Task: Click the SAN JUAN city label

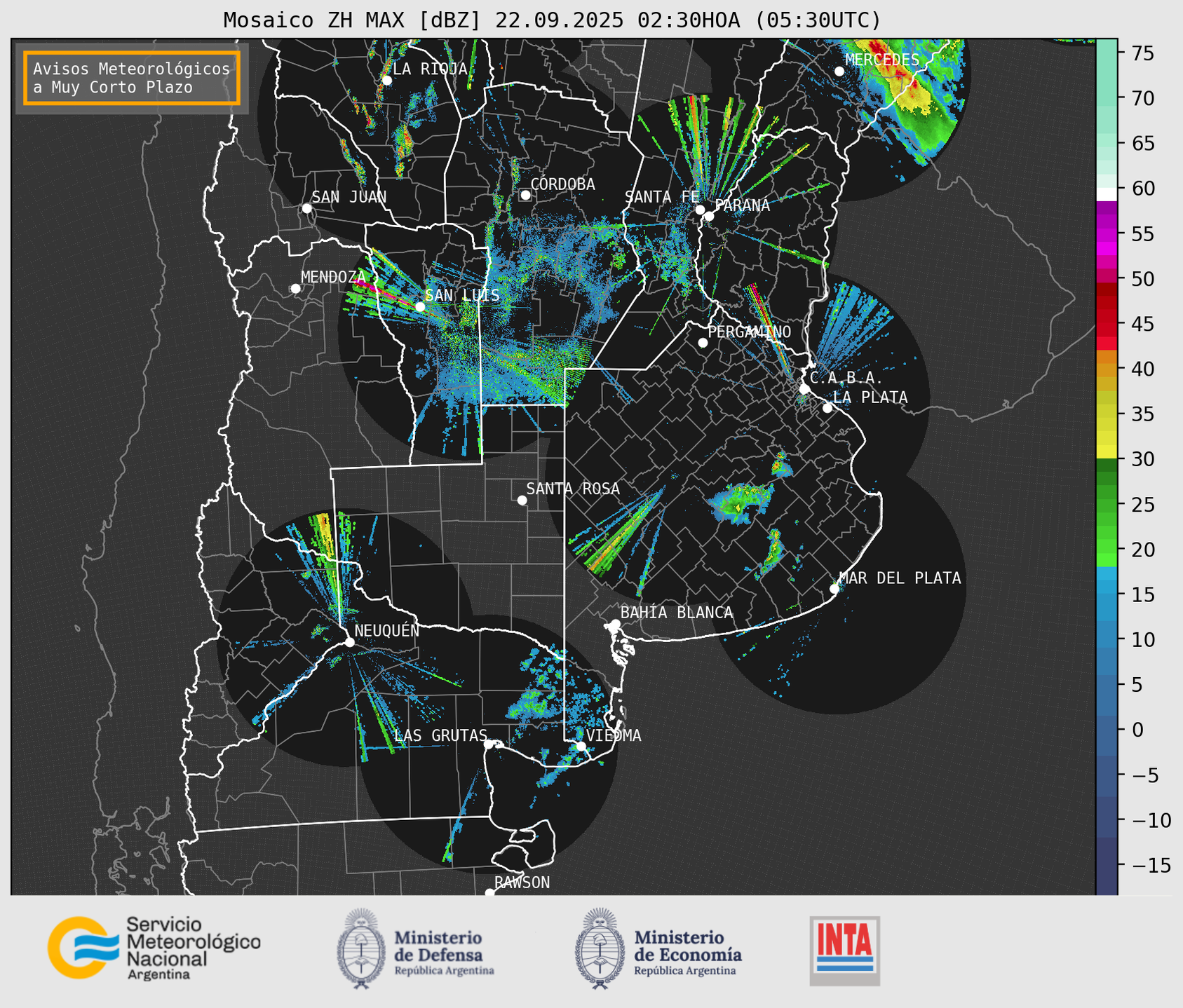Action: 349,197
